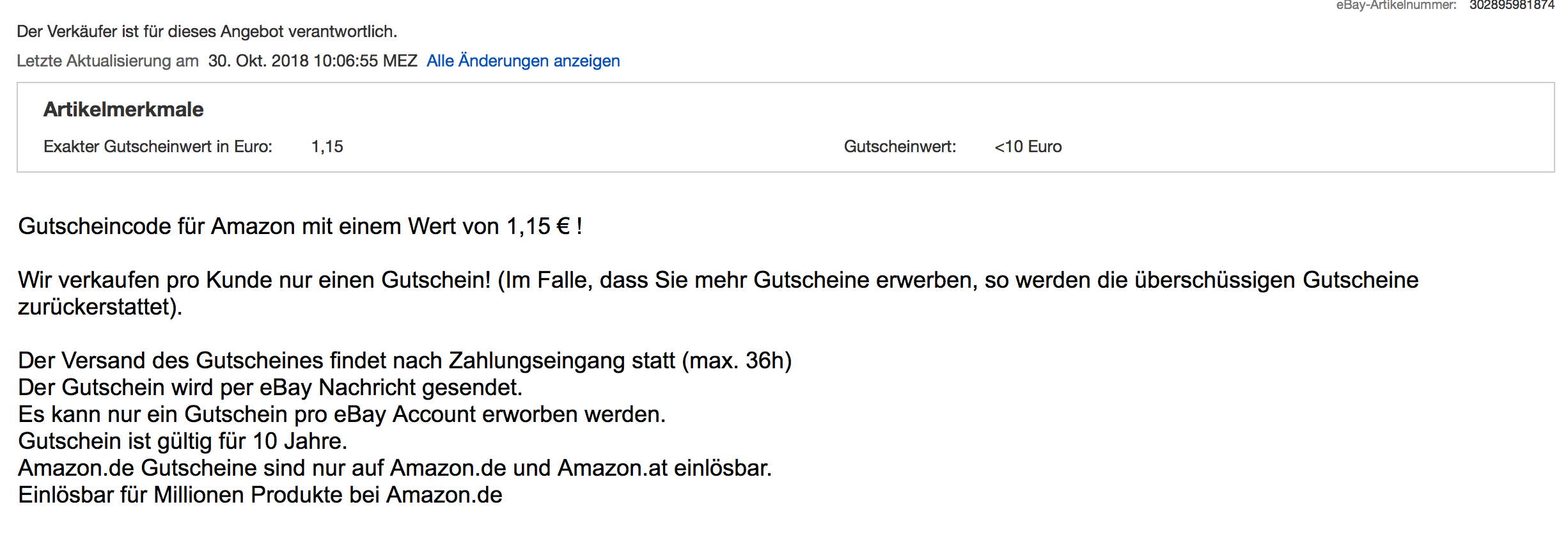Click the Gutscheinwert label
Viewport: 1568px width, 555px height.
coord(900,146)
